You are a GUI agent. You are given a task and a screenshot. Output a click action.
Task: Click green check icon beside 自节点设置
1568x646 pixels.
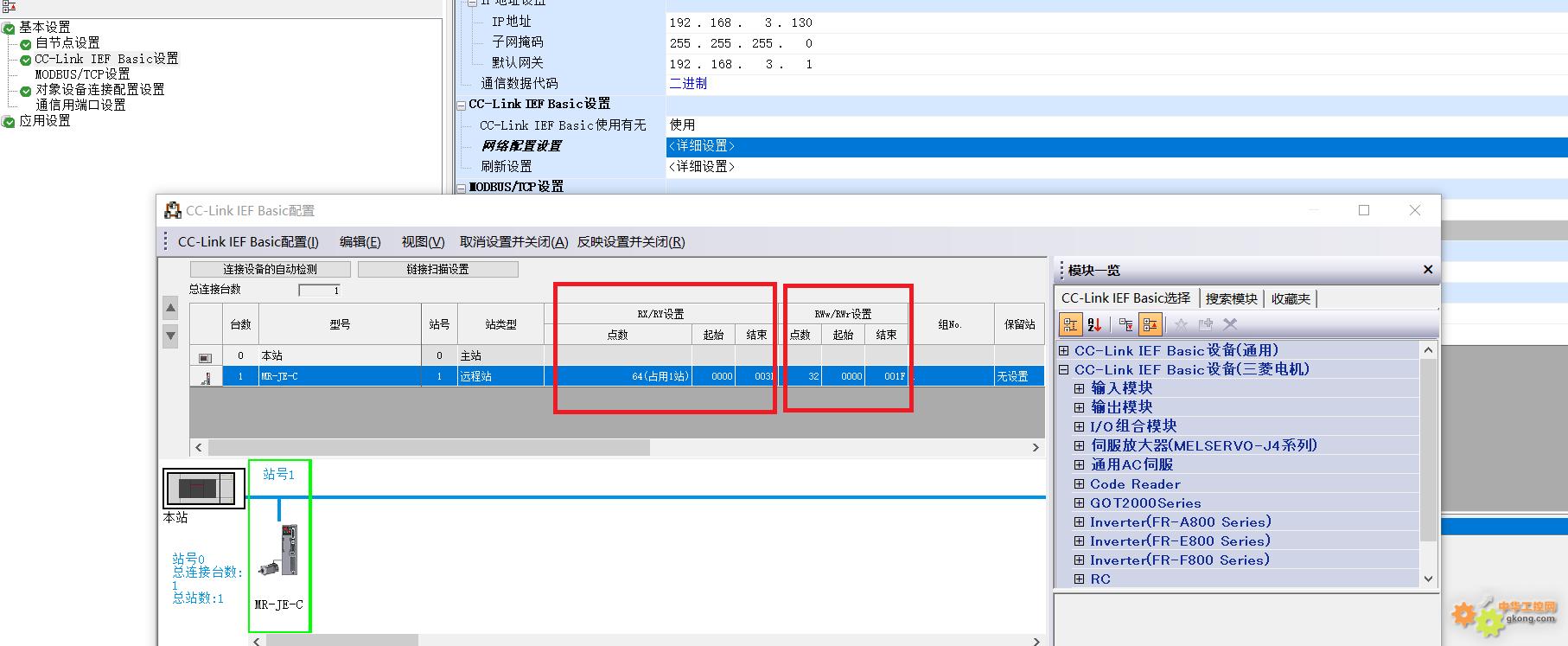25,44
